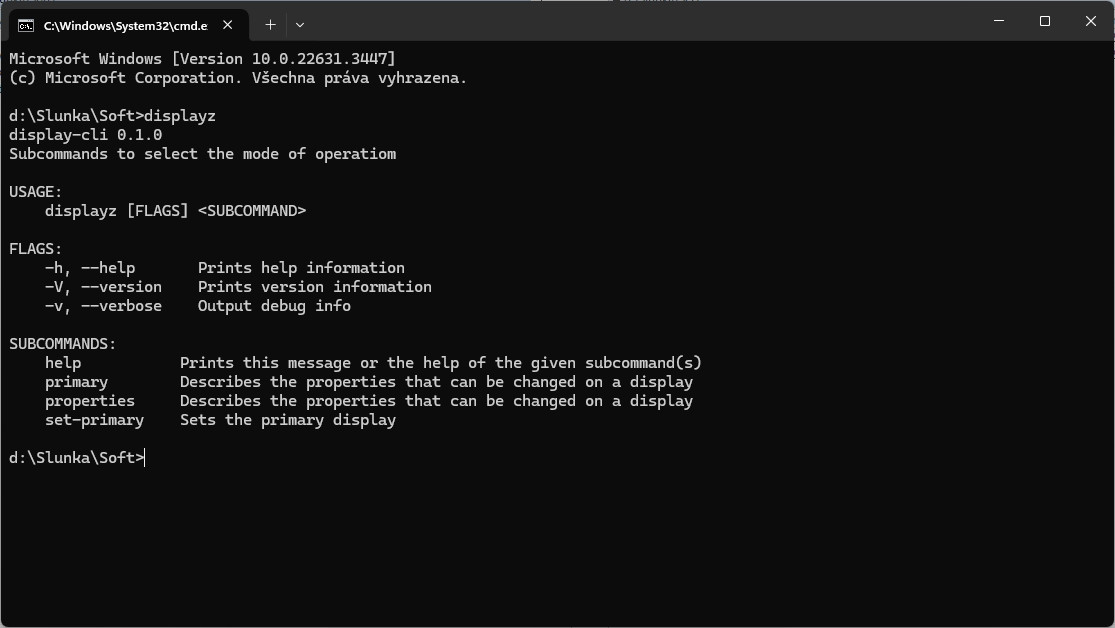Image resolution: width=1115 pixels, height=628 pixels.
Task: Expand the new tab profiles dropdown chevron
Action: coord(300,25)
